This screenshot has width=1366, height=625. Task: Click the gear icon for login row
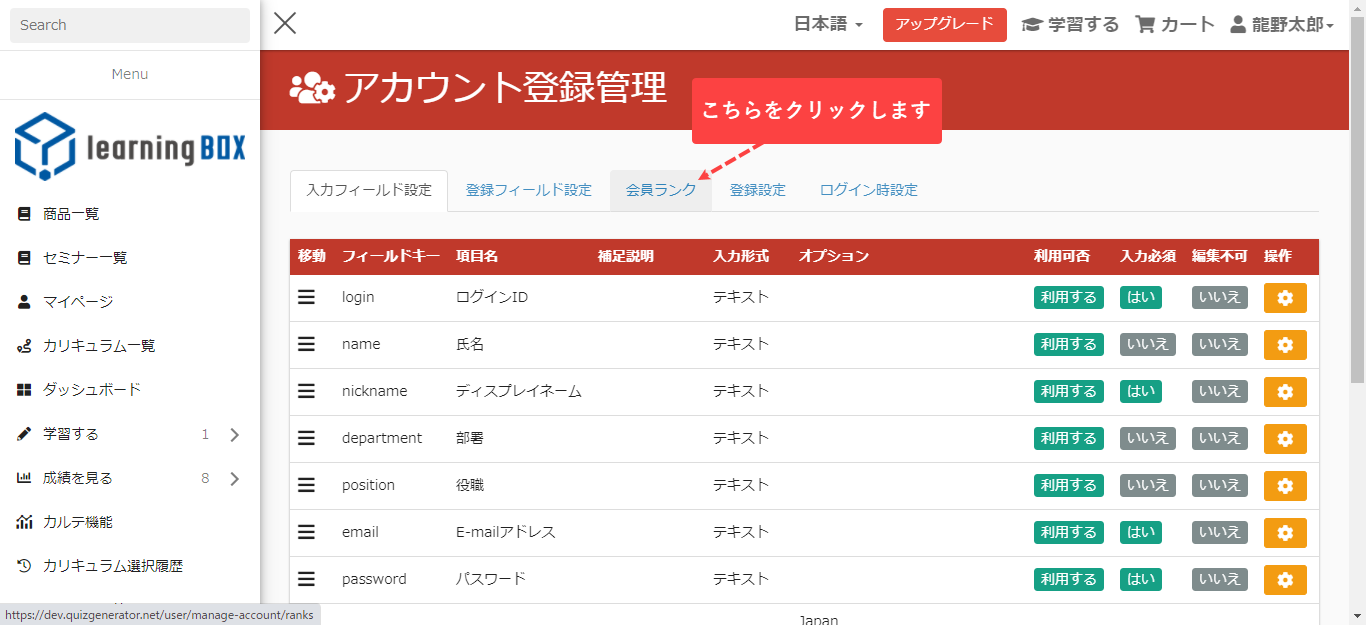[1285, 298]
